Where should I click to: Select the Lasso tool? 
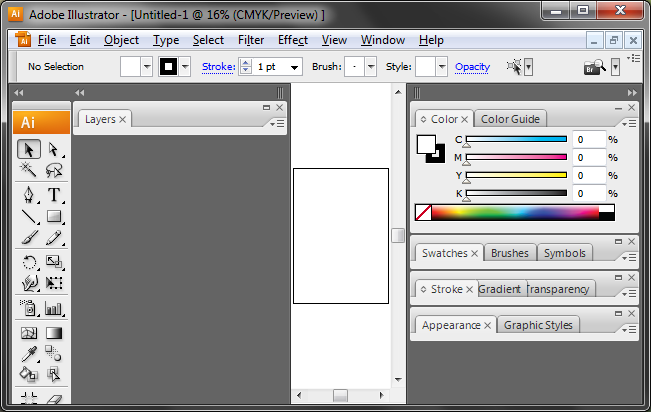pos(54,169)
